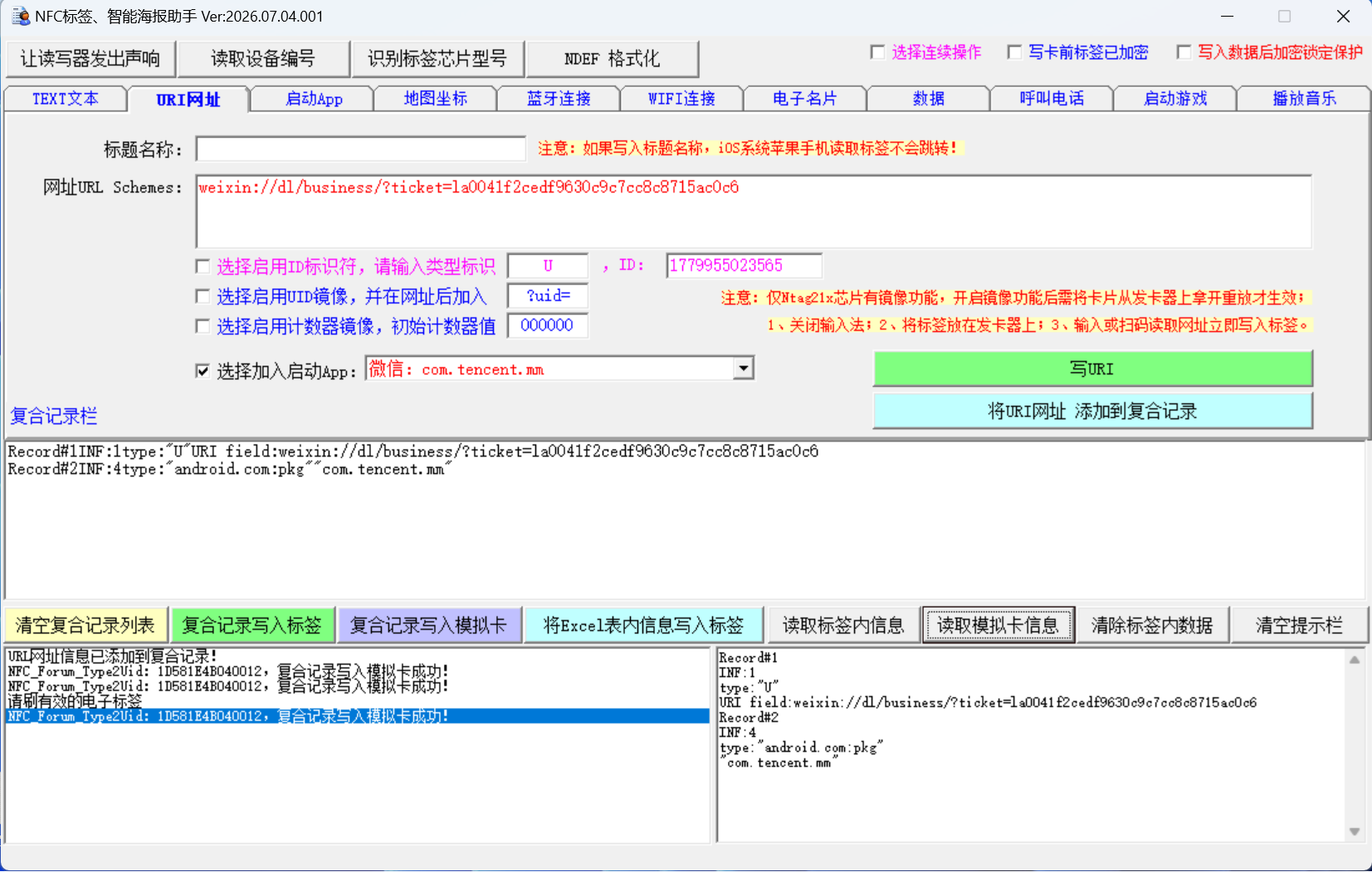Select the highlighted 复合记录写入模拟卡成功 log row
This screenshot has width=1372, height=872.
coord(358,716)
